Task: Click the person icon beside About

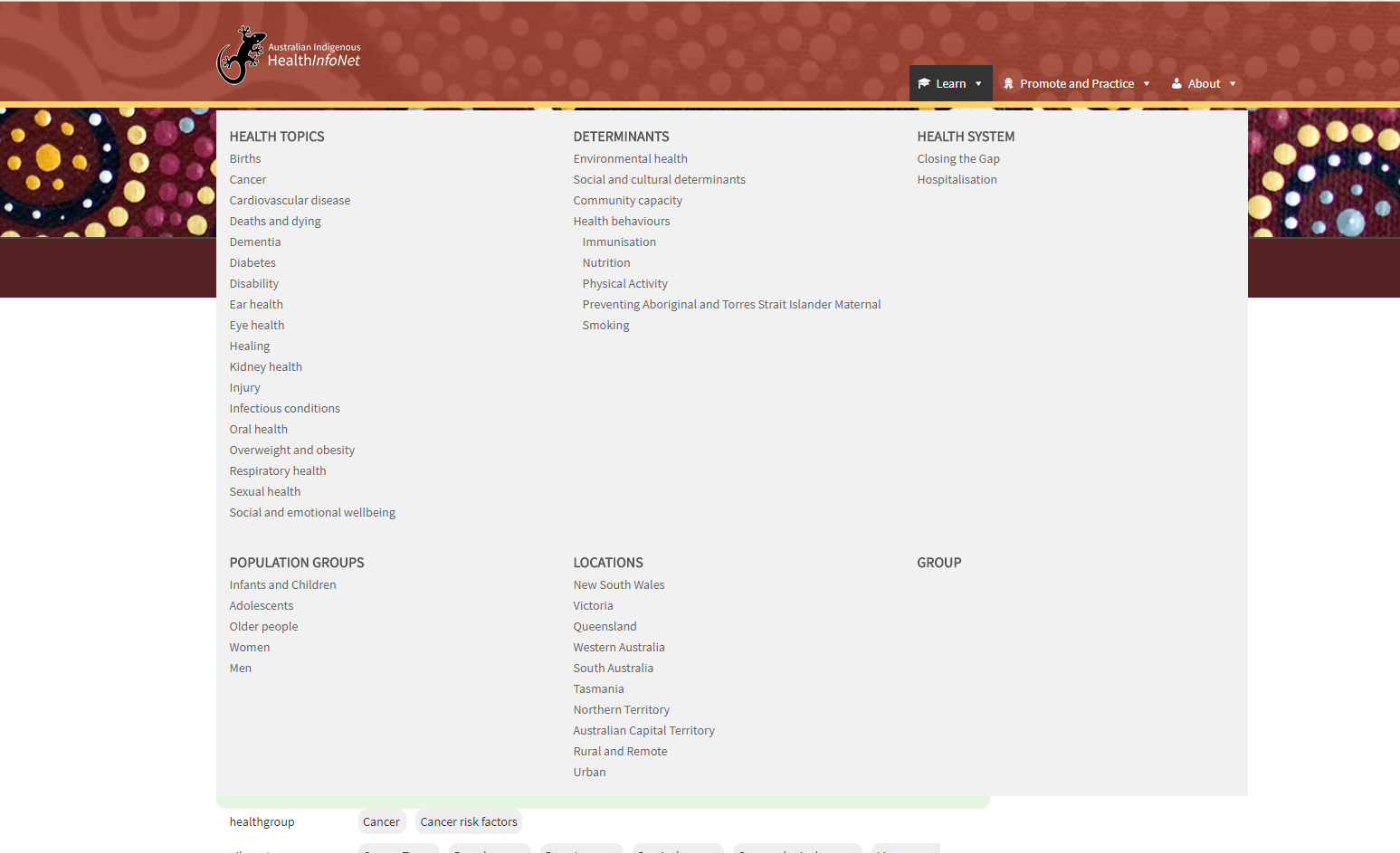Action: [1176, 83]
